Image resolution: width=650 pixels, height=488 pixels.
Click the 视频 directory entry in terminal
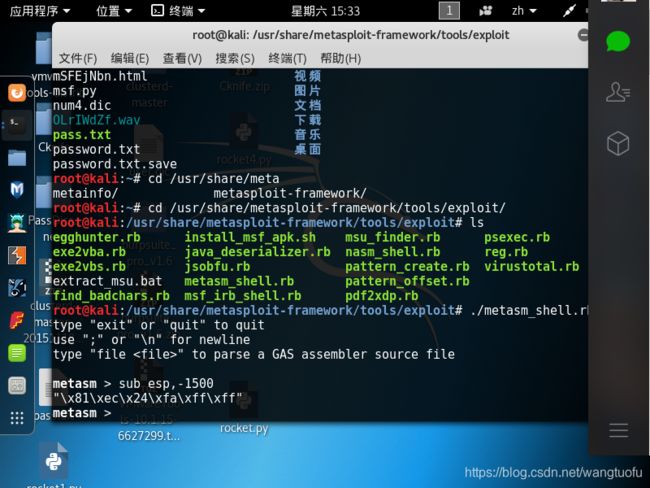(307, 76)
